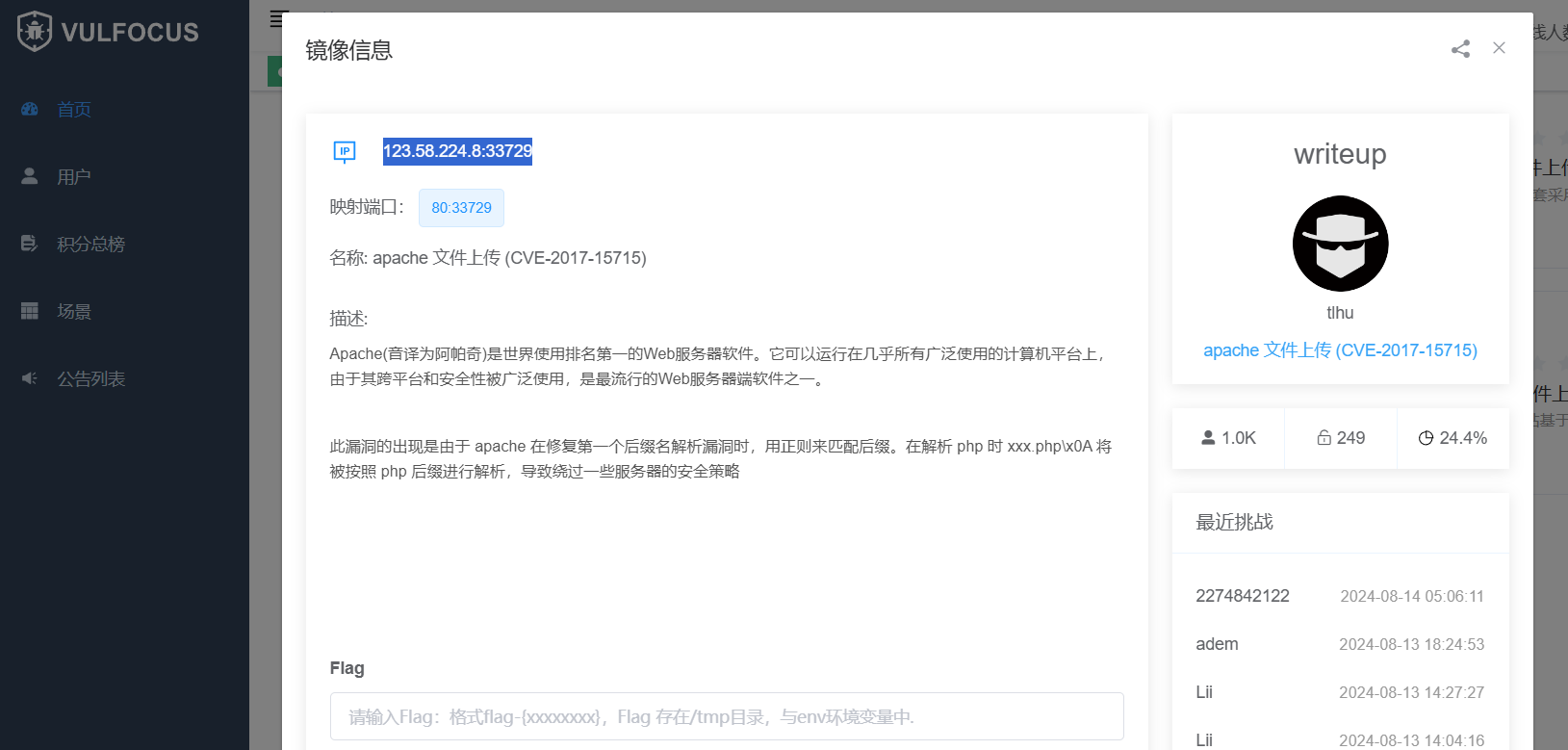Click the highlighted address 123.58.224.8:33729

click(x=457, y=151)
